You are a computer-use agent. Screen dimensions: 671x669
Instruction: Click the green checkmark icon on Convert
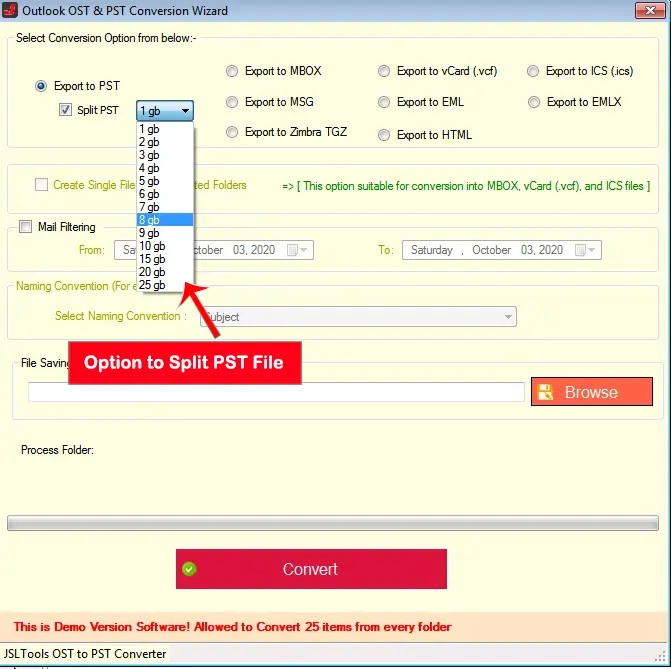(190, 569)
